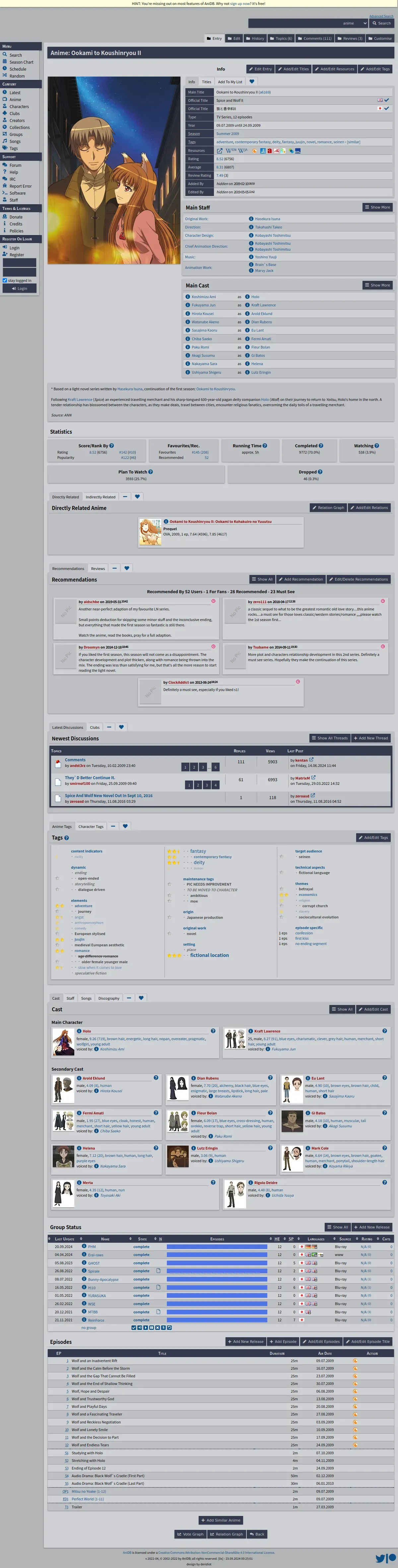Toggle the heart on Directly Related tabs
The image size is (398, 1568).
click(x=137, y=497)
